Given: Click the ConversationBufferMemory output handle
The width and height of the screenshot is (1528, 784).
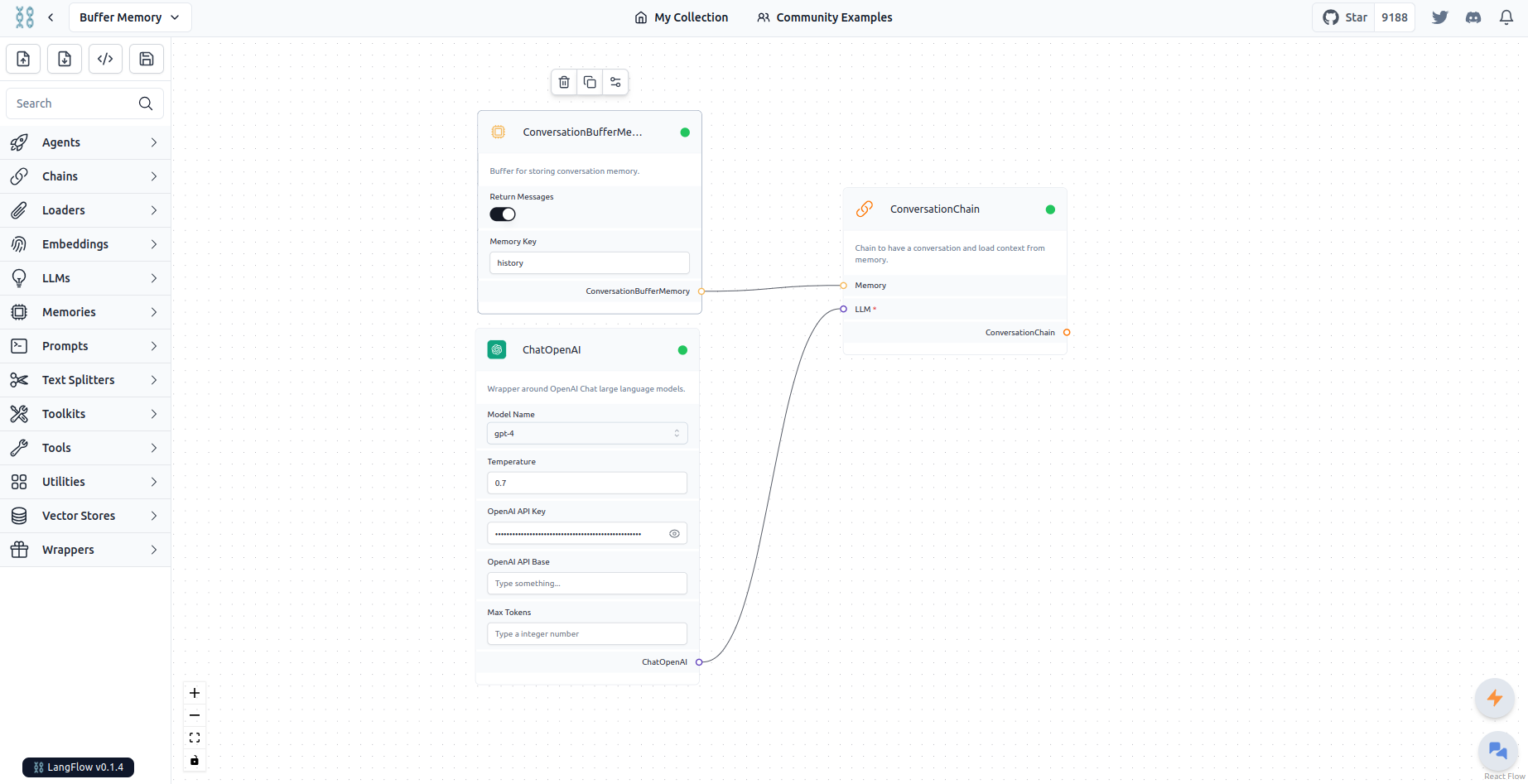Looking at the screenshot, I should click(701, 291).
